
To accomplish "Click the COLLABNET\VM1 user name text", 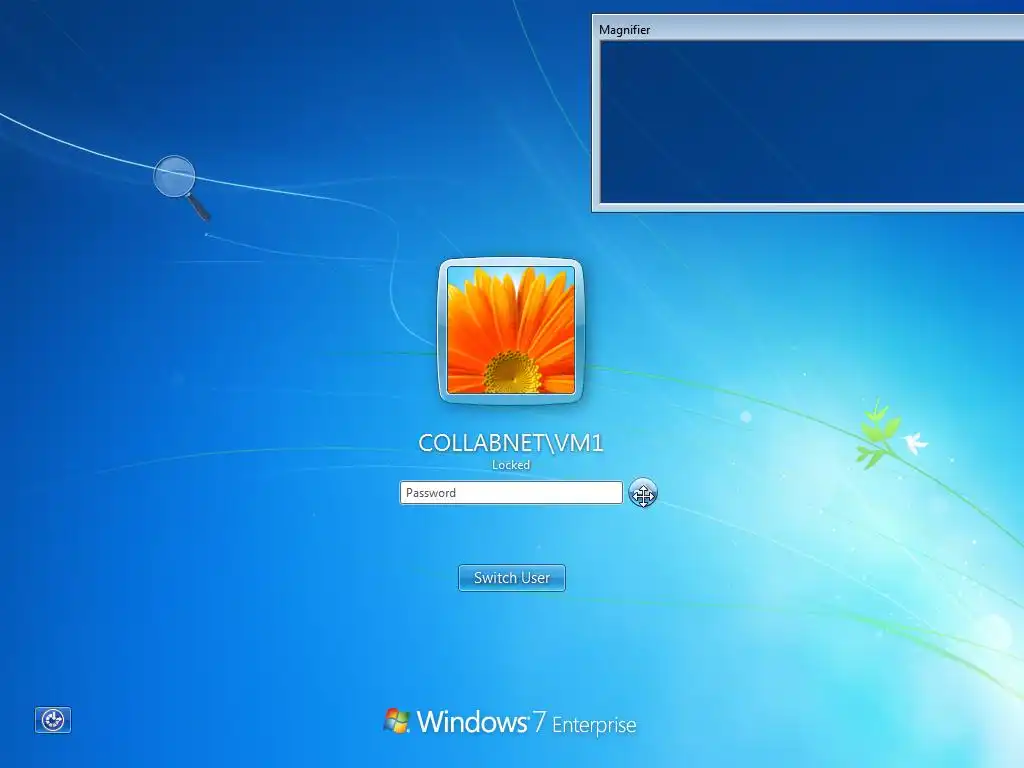I will (x=511, y=443).
